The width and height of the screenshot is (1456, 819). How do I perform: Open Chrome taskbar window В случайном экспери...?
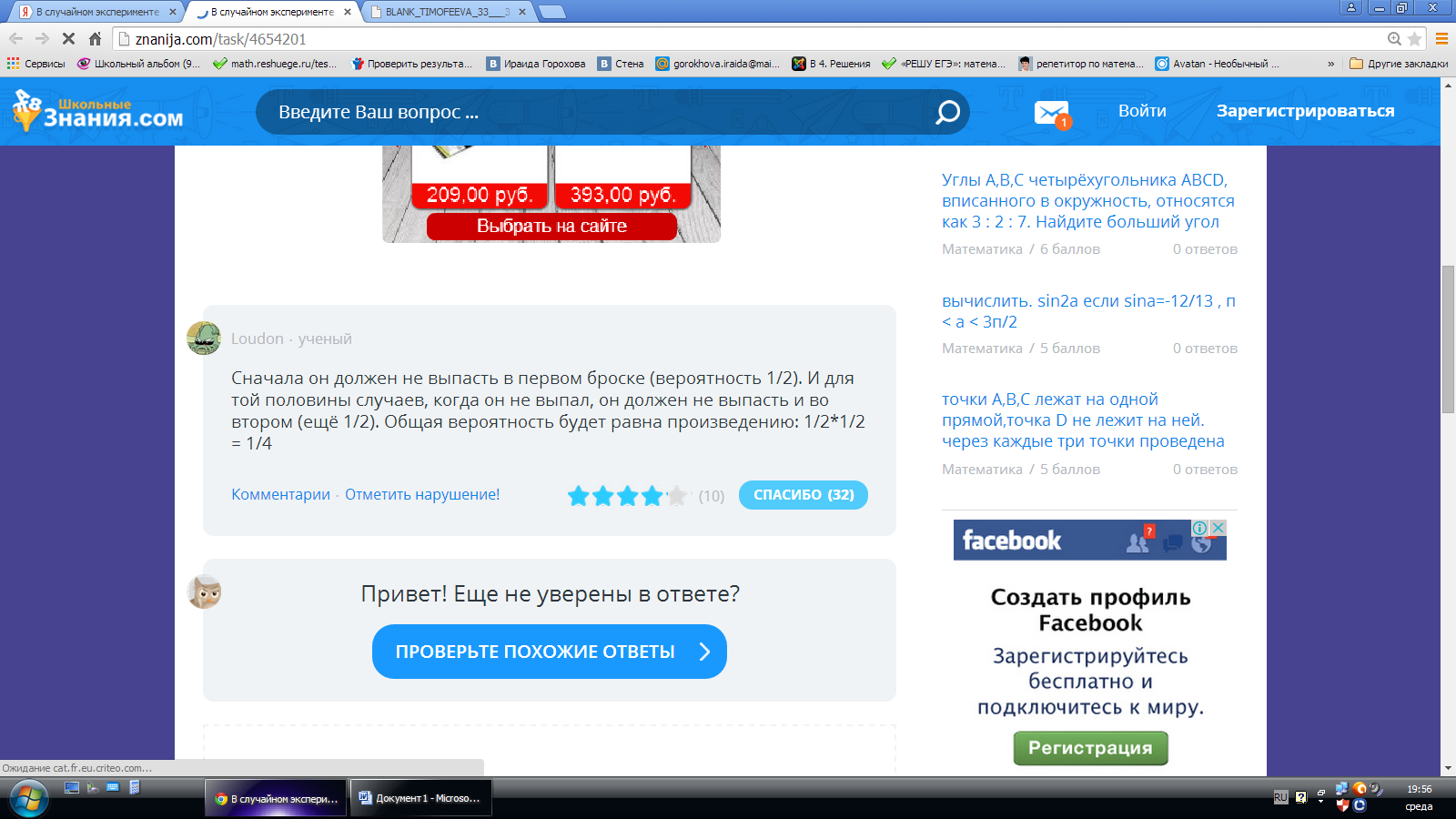(x=276, y=798)
